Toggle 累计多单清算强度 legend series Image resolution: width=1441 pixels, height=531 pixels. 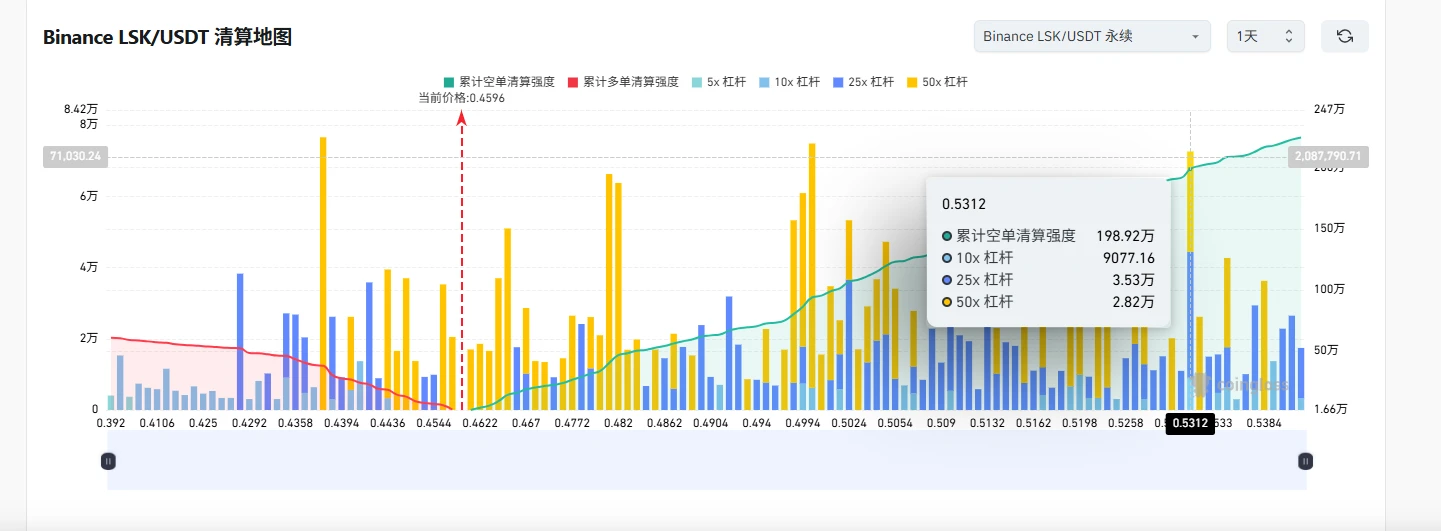(623, 82)
